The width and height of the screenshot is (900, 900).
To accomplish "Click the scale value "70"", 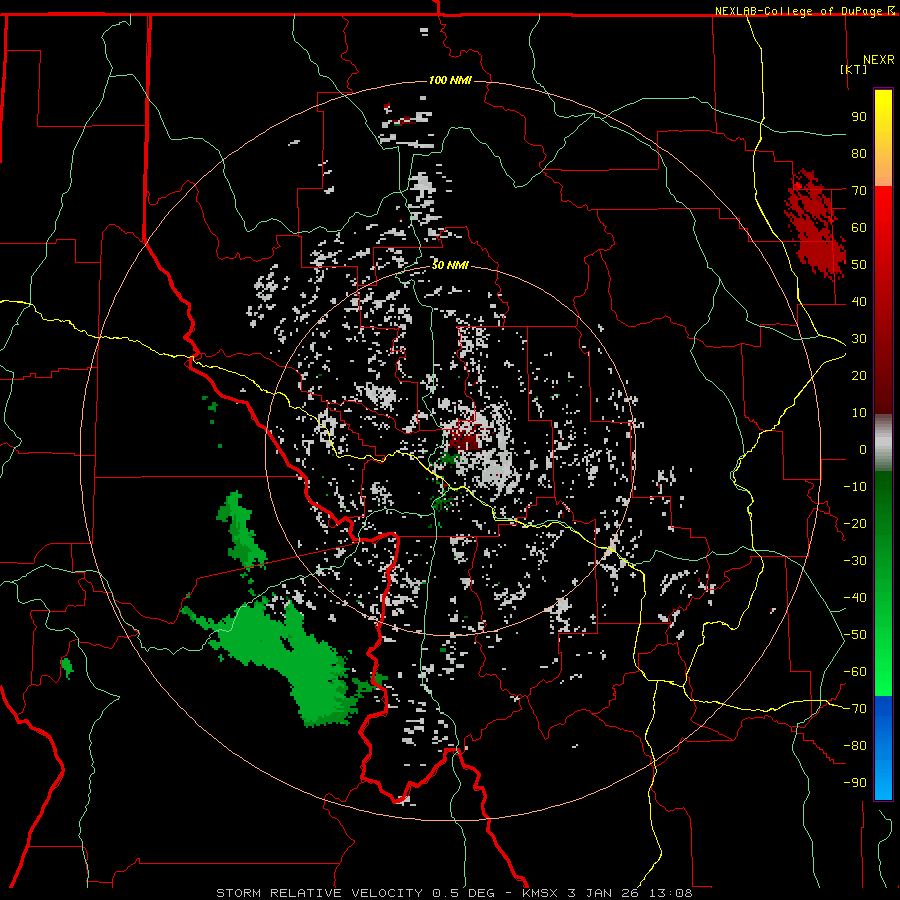I will coord(859,191).
